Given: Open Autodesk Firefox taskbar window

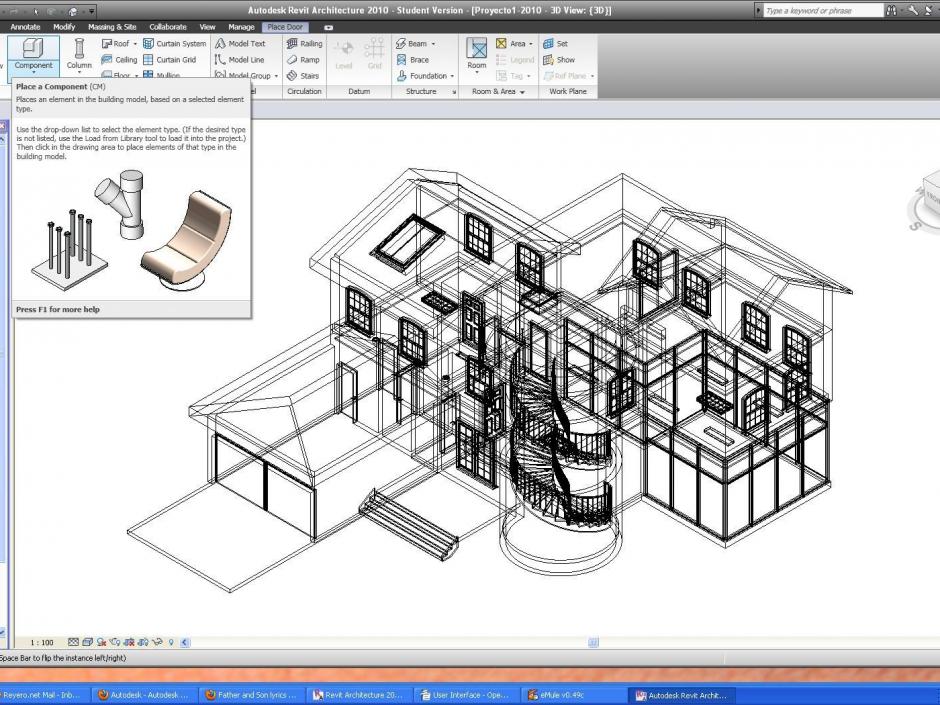Looking at the screenshot, I should point(144,695).
